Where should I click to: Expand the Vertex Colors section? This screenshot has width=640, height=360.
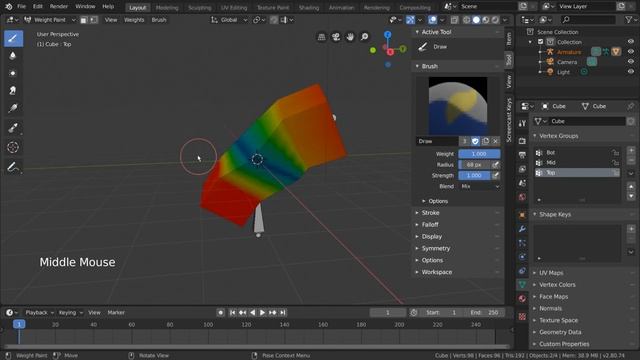click(x=557, y=284)
